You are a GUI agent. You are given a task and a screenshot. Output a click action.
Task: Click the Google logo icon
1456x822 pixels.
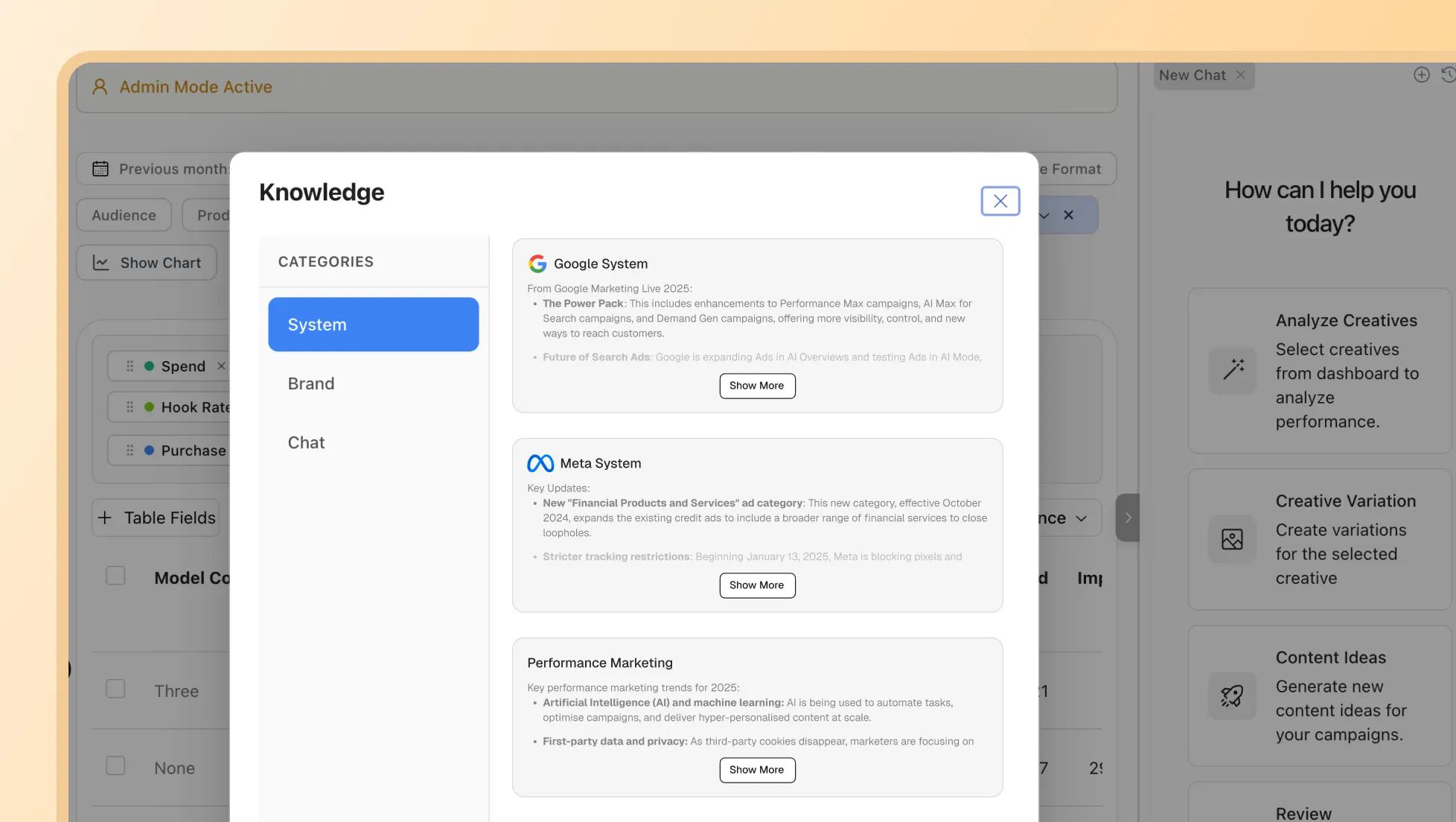pos(537,264)
